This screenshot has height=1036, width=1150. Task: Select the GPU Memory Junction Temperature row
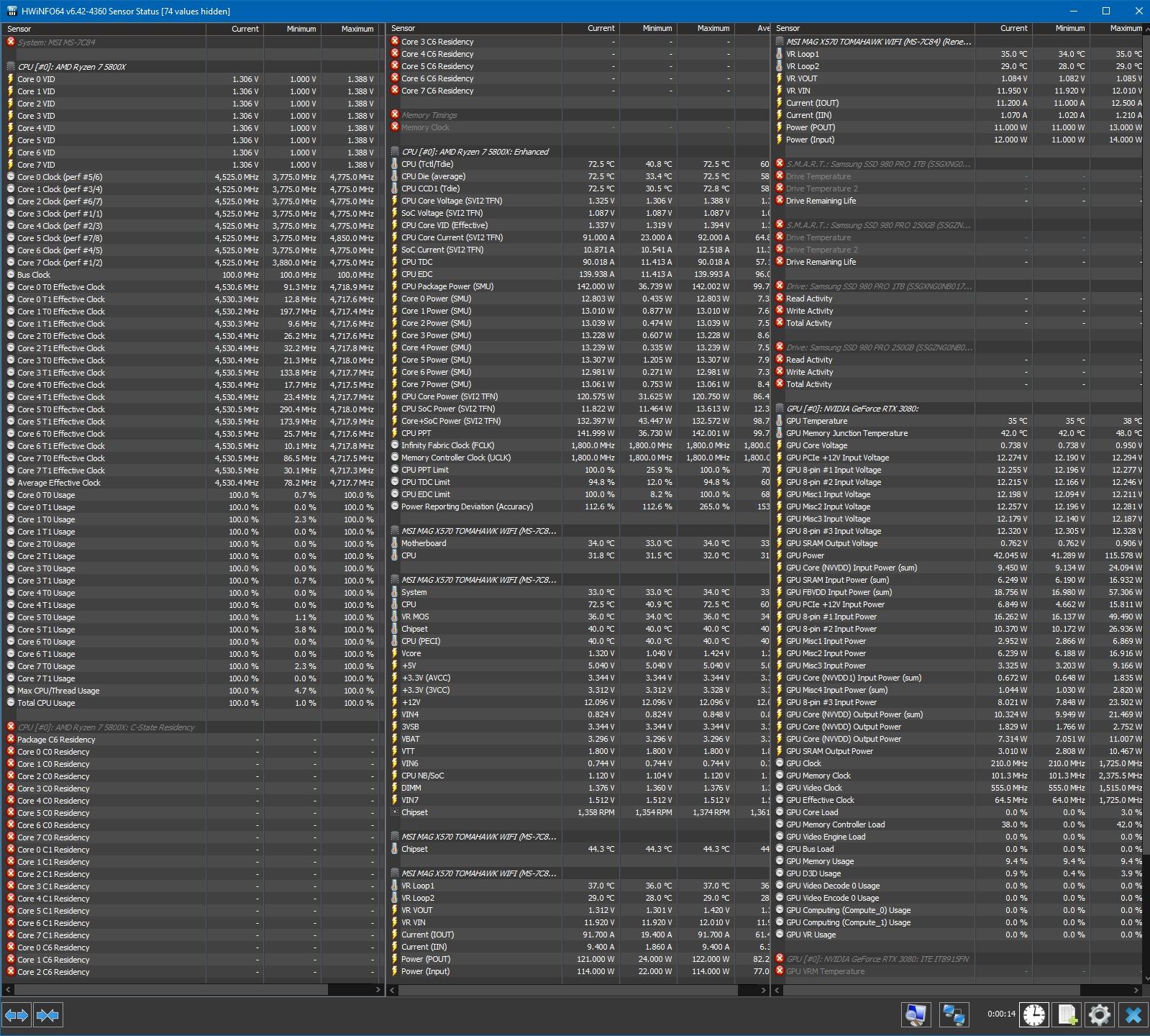(x=958, y=433)
